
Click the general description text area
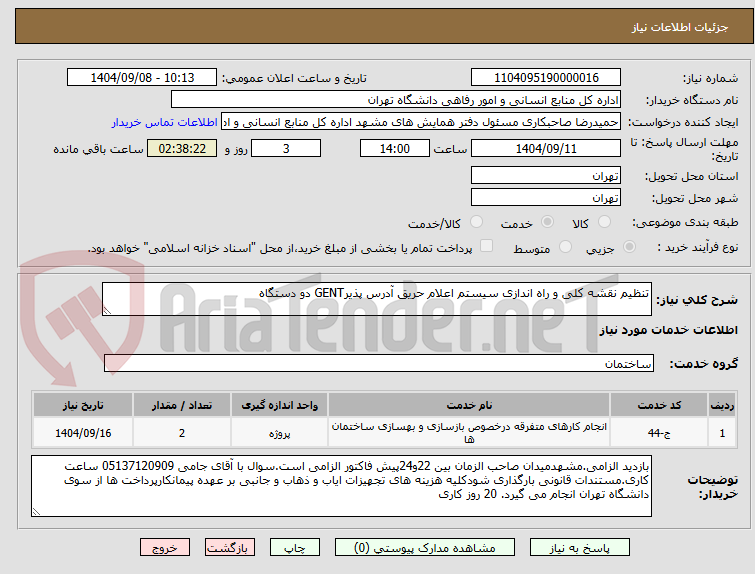coord(377,299)
